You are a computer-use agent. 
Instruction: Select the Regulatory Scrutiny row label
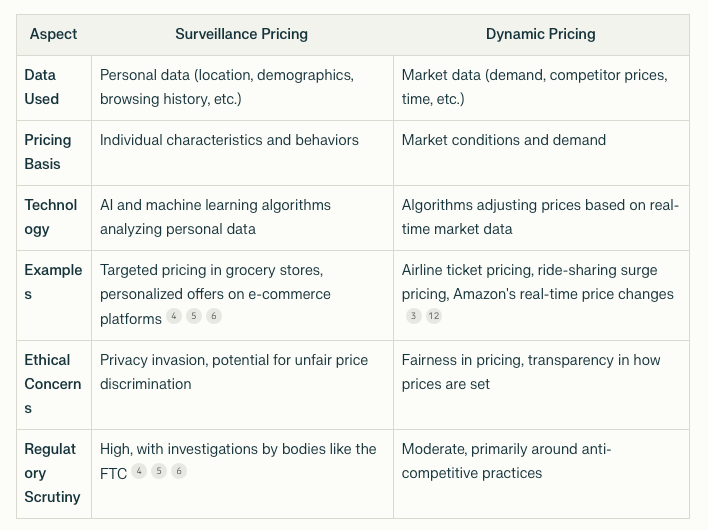click(52, 473)
